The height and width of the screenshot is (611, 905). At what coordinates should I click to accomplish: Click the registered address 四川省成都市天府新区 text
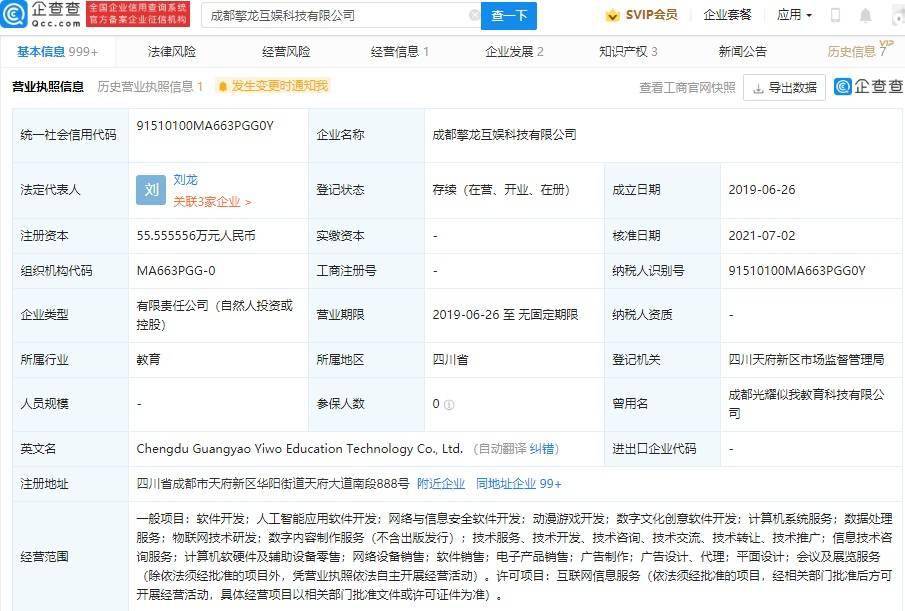click(273, 483)
